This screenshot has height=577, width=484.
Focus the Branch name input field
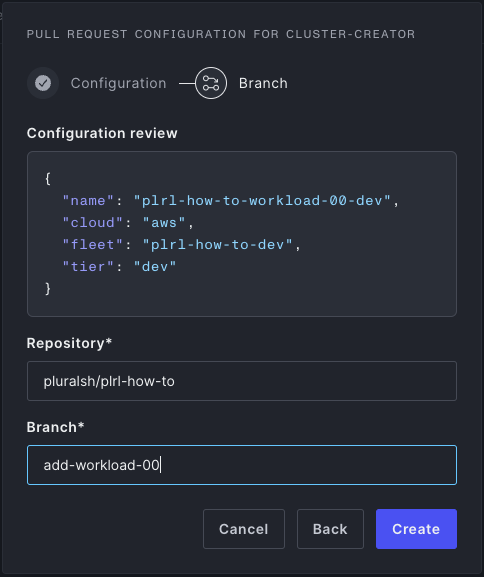point(242,465)
